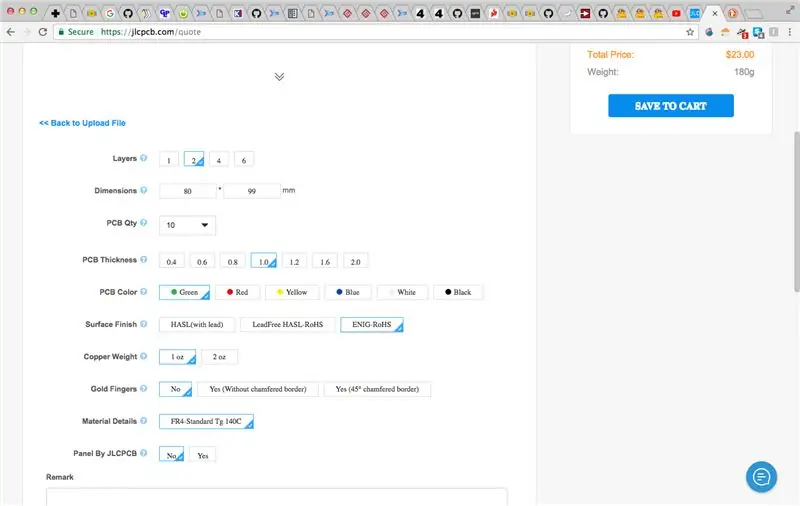The height and width of the screenshot is (506, 800).
Task: Click inside the Remark text box
Action: click(277, 497)
